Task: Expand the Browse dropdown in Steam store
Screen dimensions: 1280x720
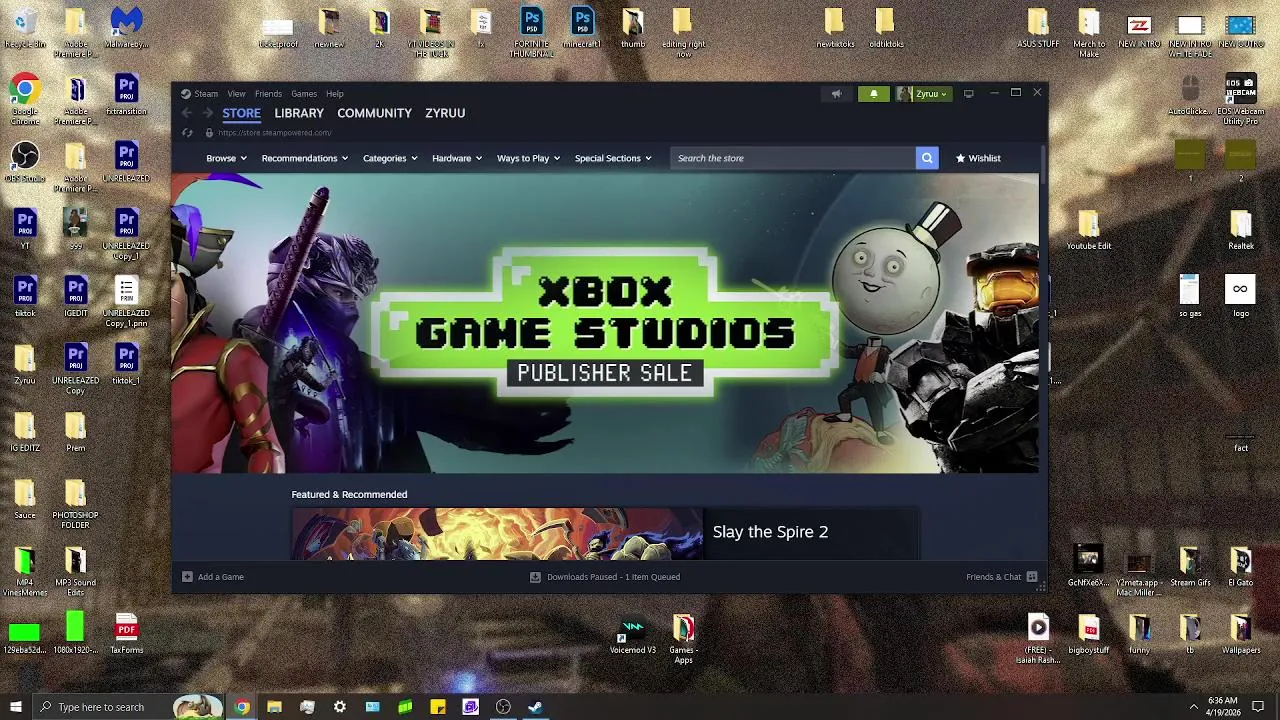Action: pyautogui.click(x=226, y=158)
